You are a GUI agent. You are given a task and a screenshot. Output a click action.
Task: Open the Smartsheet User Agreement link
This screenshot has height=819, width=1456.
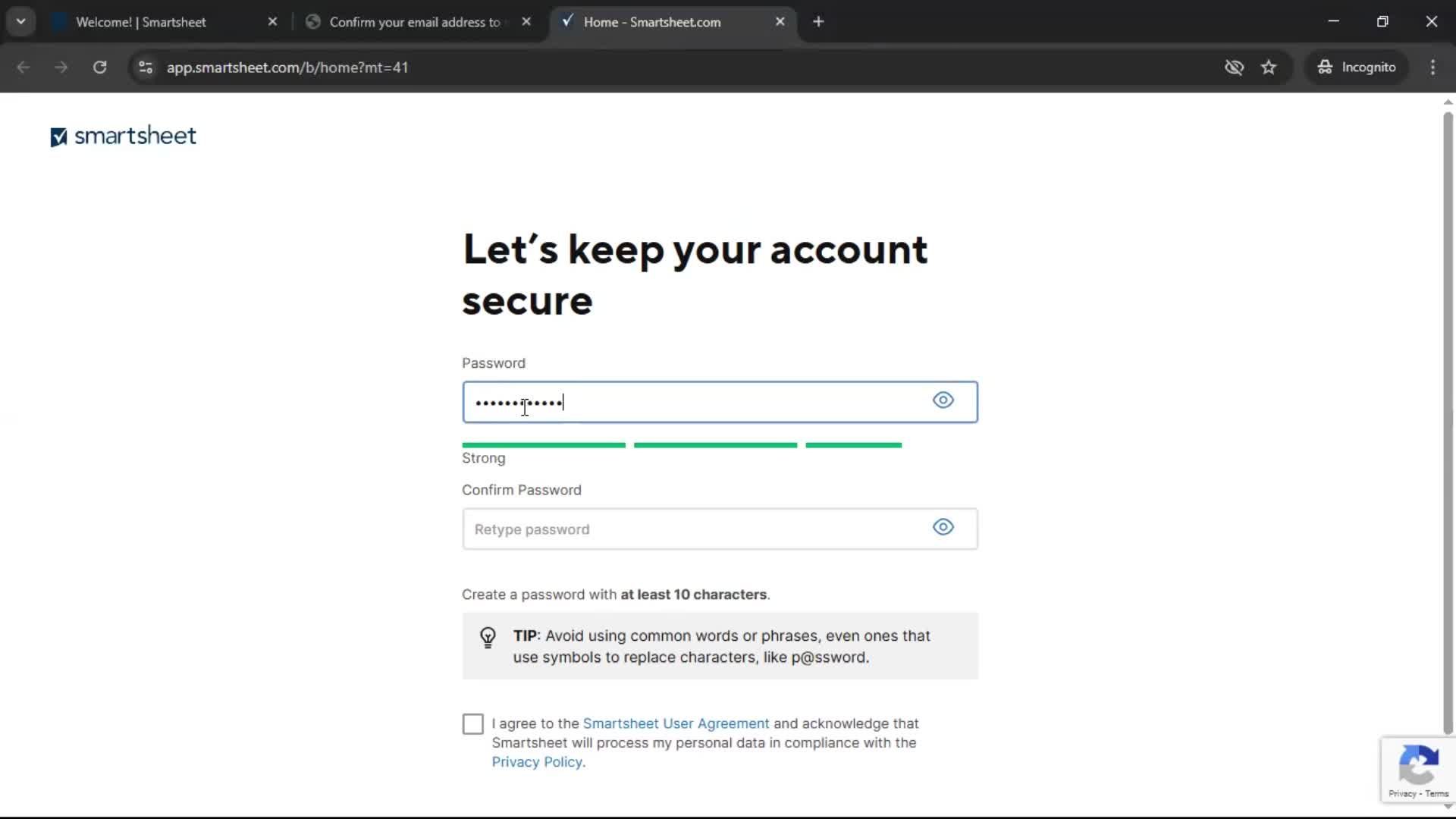(676, 723)
